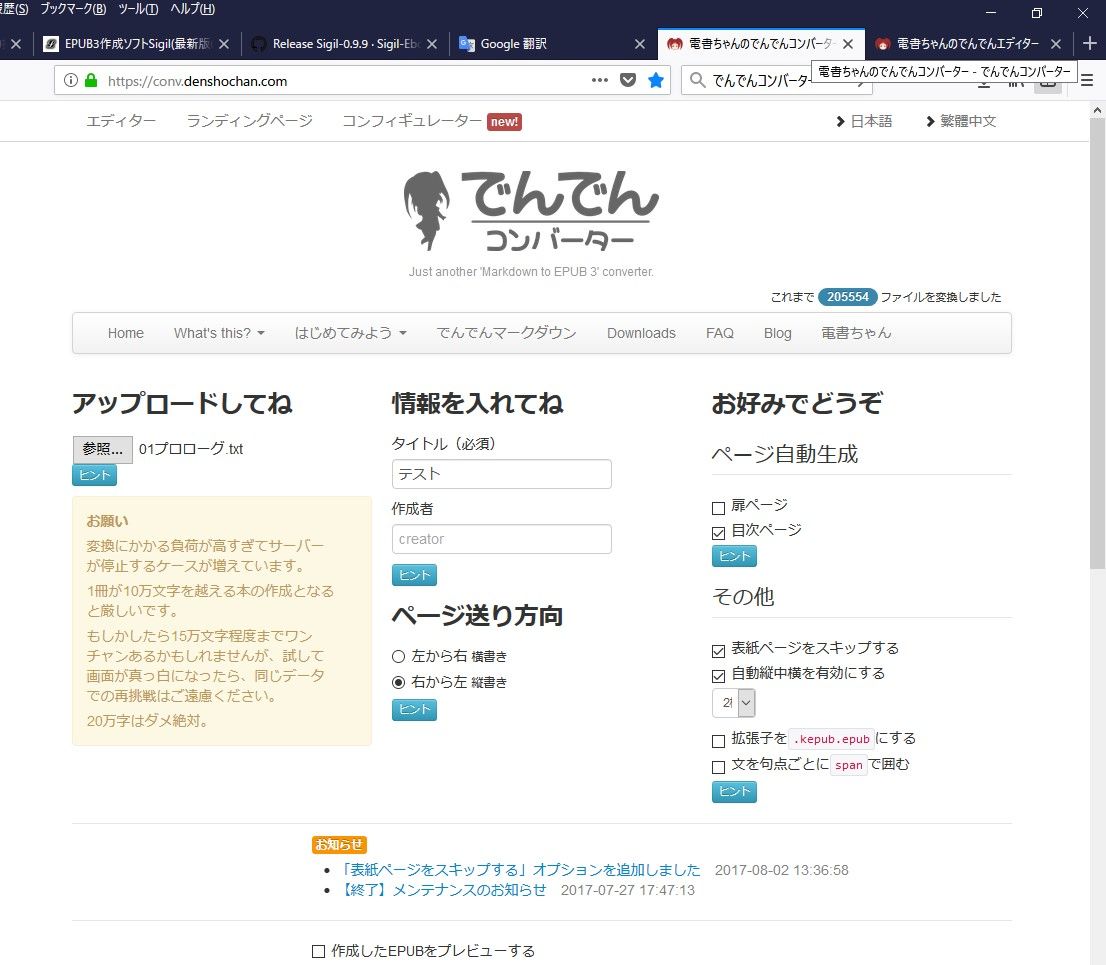
Task: Select 右から左 縦書き radio button
Action: tap(398, 682)
